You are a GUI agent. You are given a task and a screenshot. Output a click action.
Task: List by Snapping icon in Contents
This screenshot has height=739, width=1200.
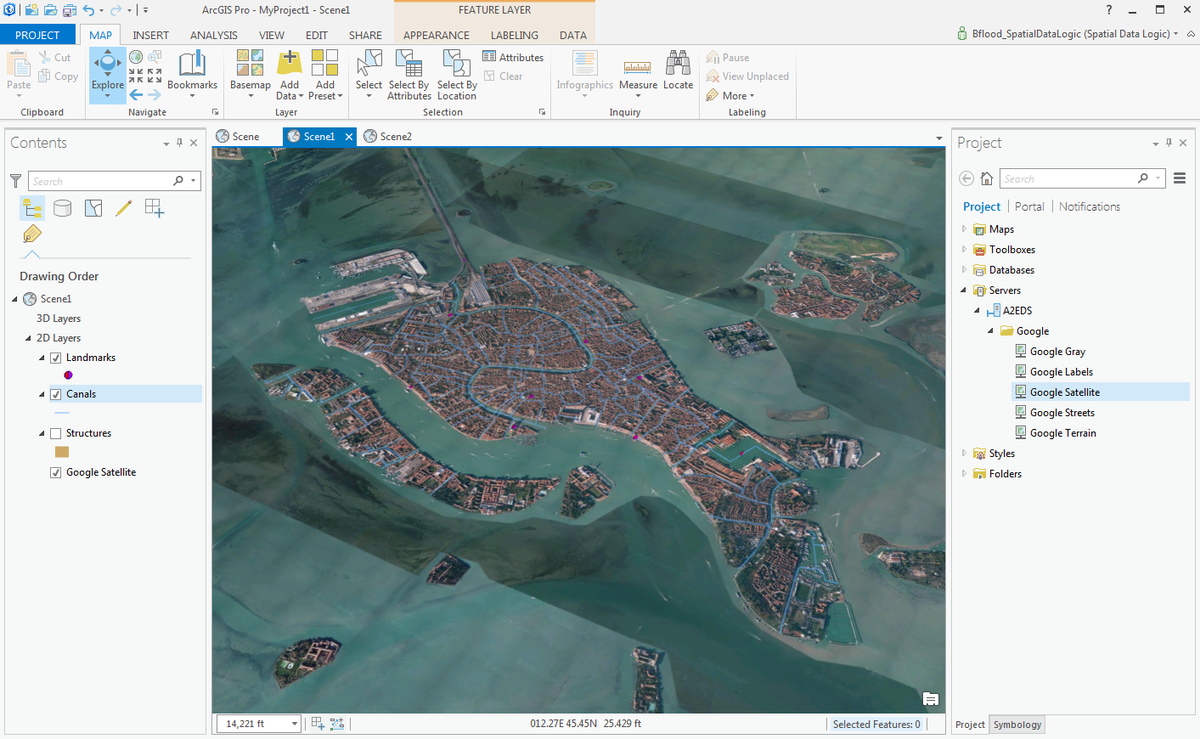(x=154, y=207)
